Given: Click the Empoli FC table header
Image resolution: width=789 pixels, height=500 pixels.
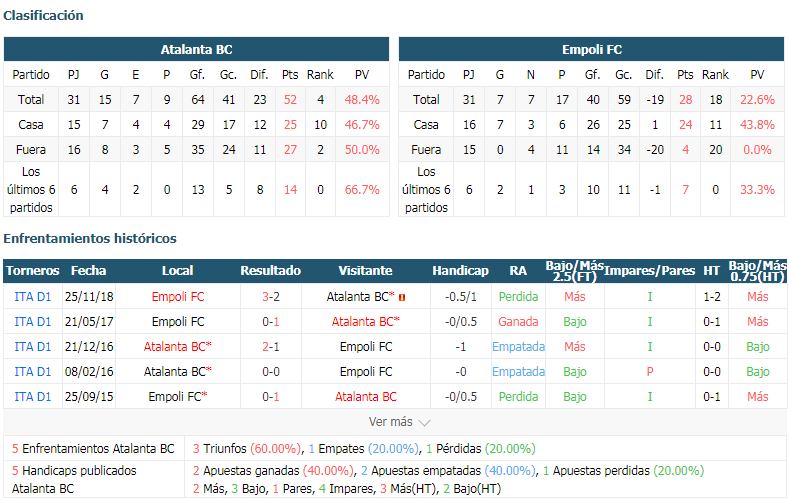Looking at the screenshot, I should tap(592, 49).
